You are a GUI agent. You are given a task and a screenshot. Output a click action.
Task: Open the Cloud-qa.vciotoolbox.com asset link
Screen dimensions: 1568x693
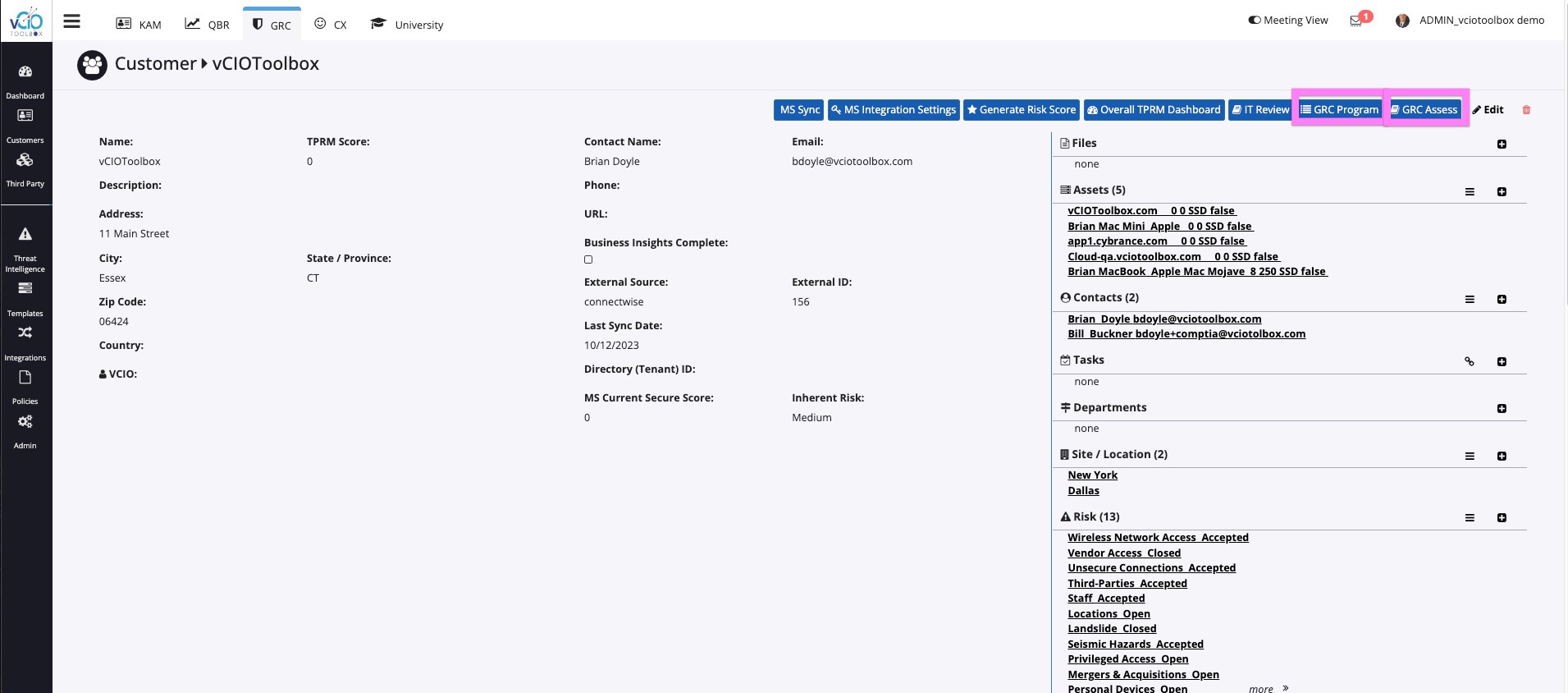[x=1174, y=257]
